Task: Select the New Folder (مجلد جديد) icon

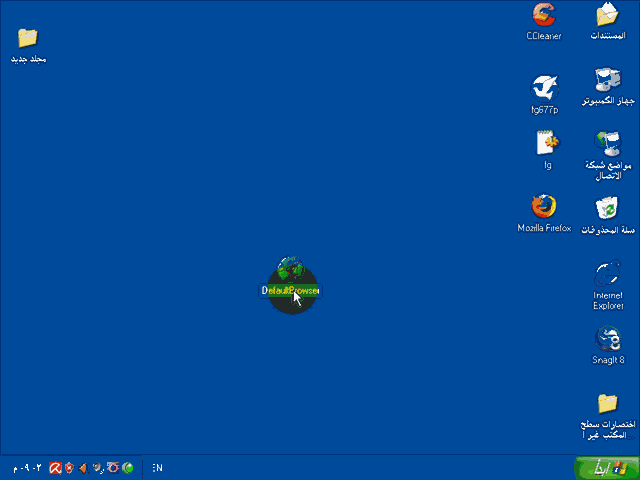Action: point(28,38)
